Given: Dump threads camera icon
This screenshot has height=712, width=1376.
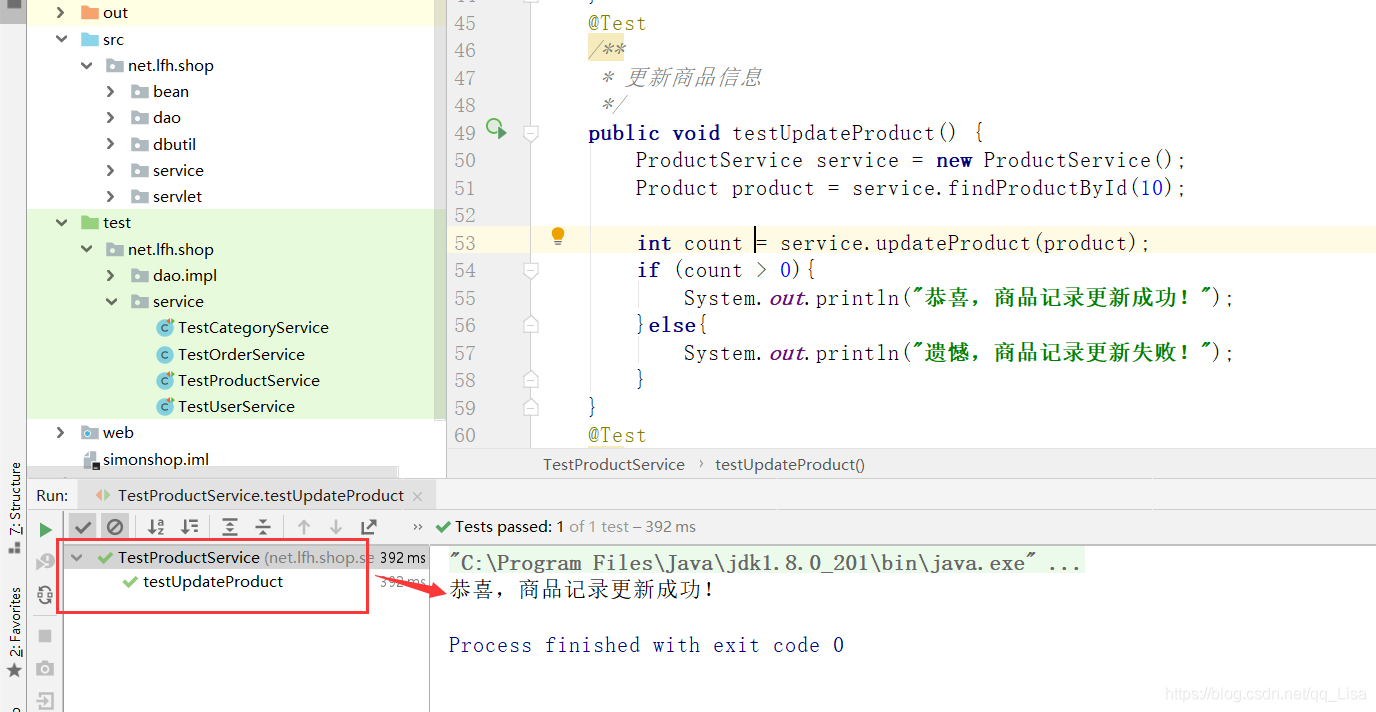Looking at the screenshot, I should (x=45, y=668).
